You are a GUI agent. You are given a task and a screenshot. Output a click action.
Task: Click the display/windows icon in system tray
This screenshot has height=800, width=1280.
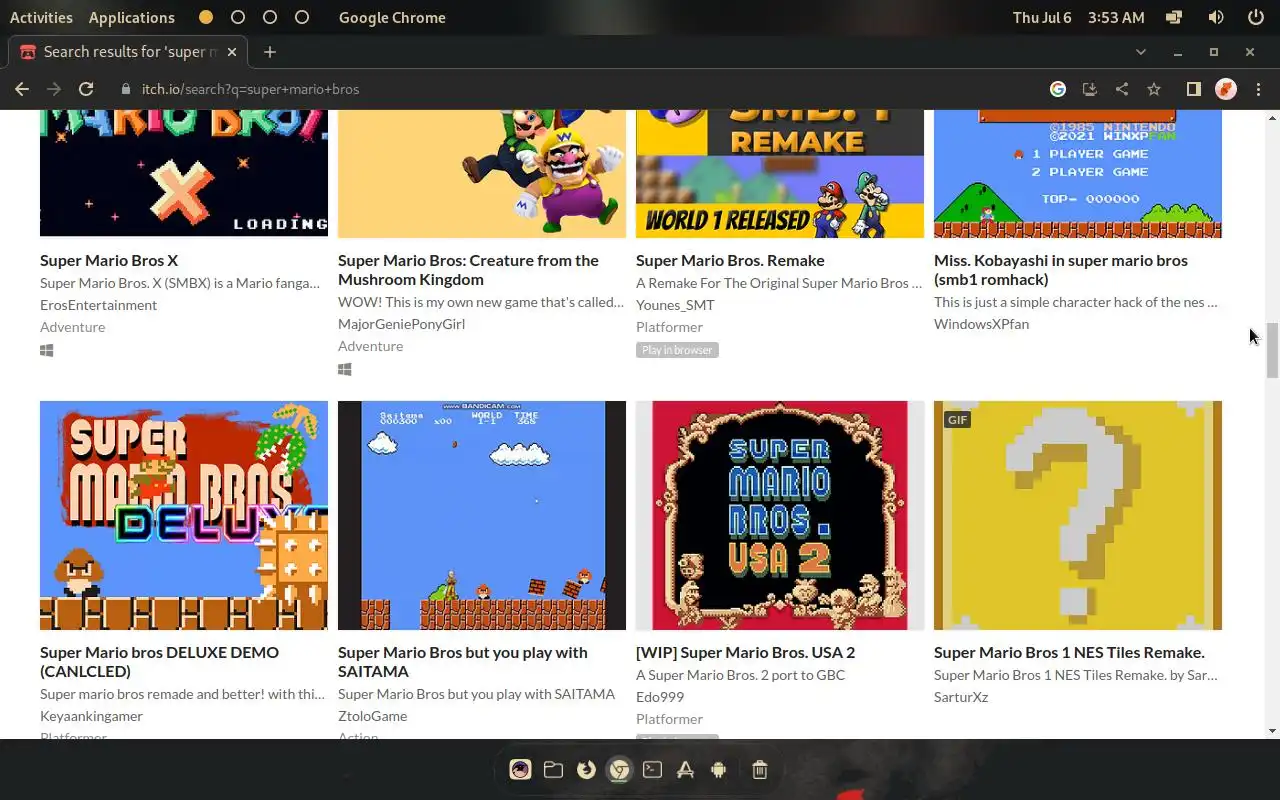point(1174,17)
